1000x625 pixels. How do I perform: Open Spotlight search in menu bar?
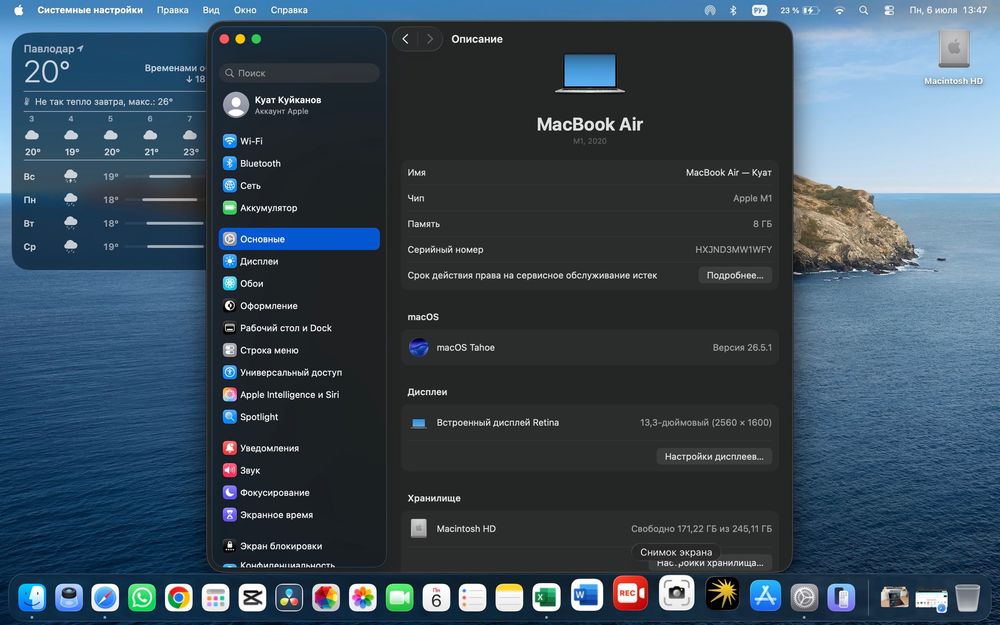864,10
